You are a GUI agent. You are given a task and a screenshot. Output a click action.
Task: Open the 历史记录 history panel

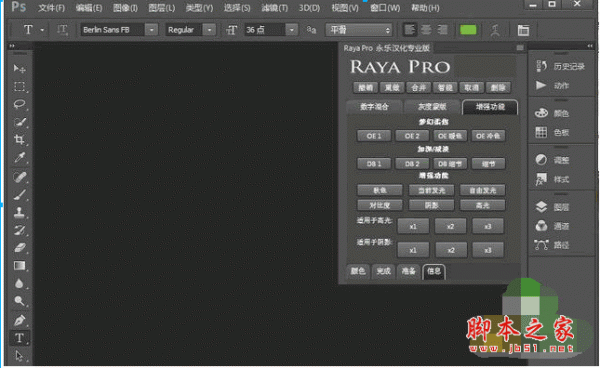[561, 66]
